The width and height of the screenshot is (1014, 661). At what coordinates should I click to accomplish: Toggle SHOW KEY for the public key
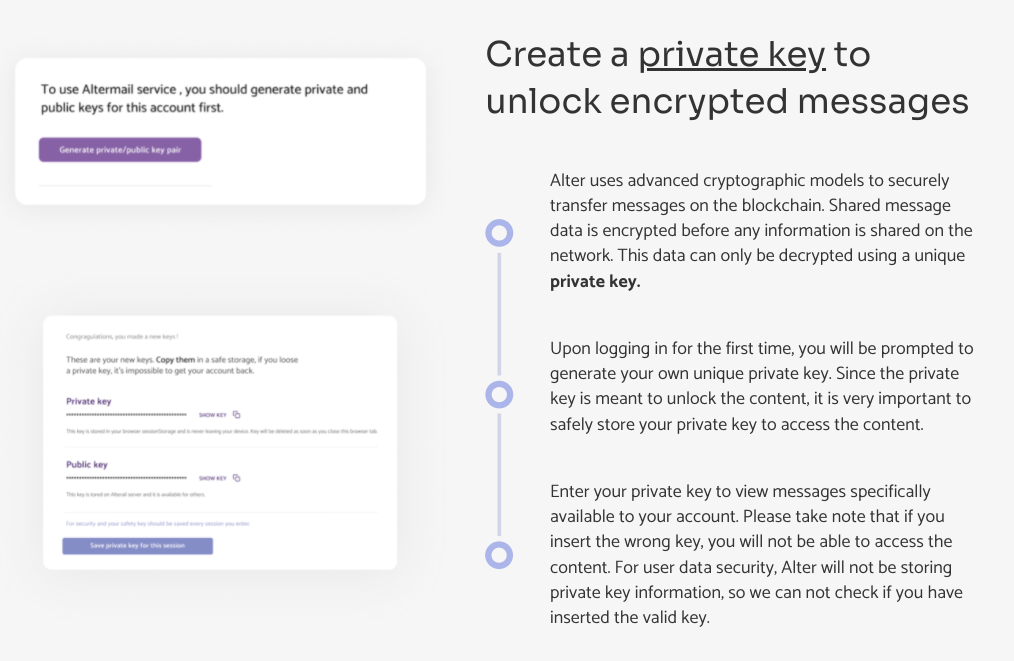[213, 478]
